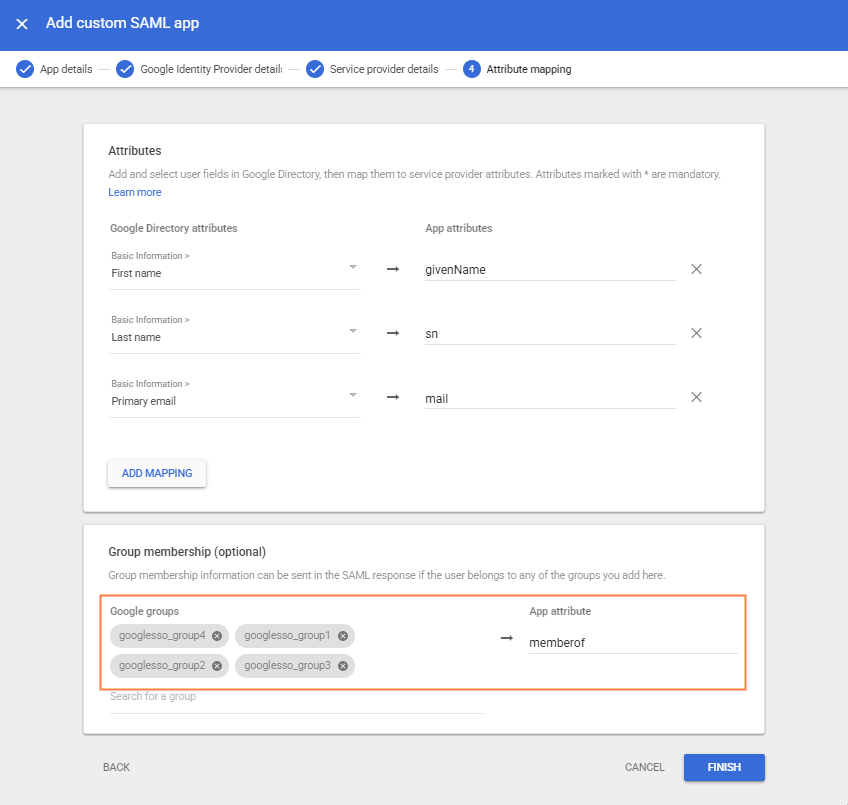Remove googlesso_group4 chip

[x=217, y=636]
